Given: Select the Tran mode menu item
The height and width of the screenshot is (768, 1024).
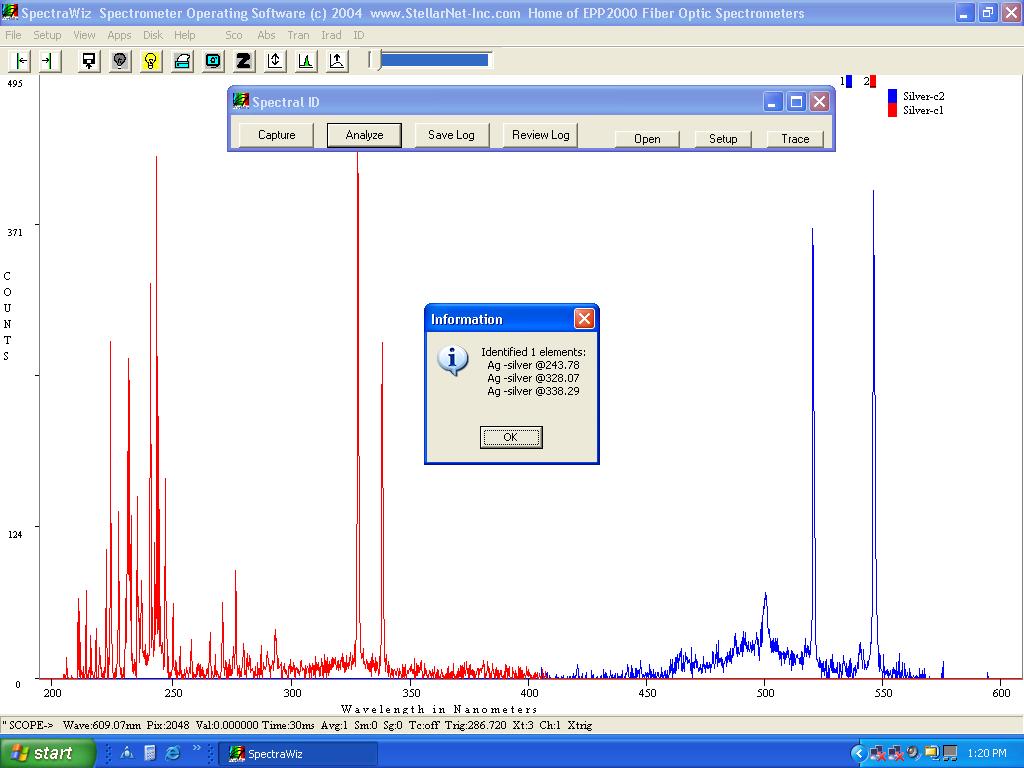Looking at the screenshot, I should pyautogui.click(x=298, y=35).
